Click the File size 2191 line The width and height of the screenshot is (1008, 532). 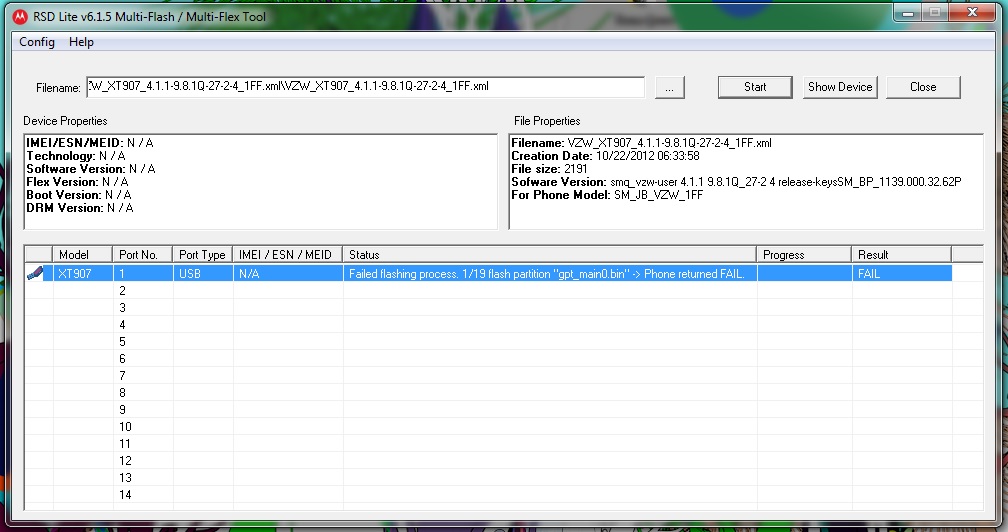(550, 169)
